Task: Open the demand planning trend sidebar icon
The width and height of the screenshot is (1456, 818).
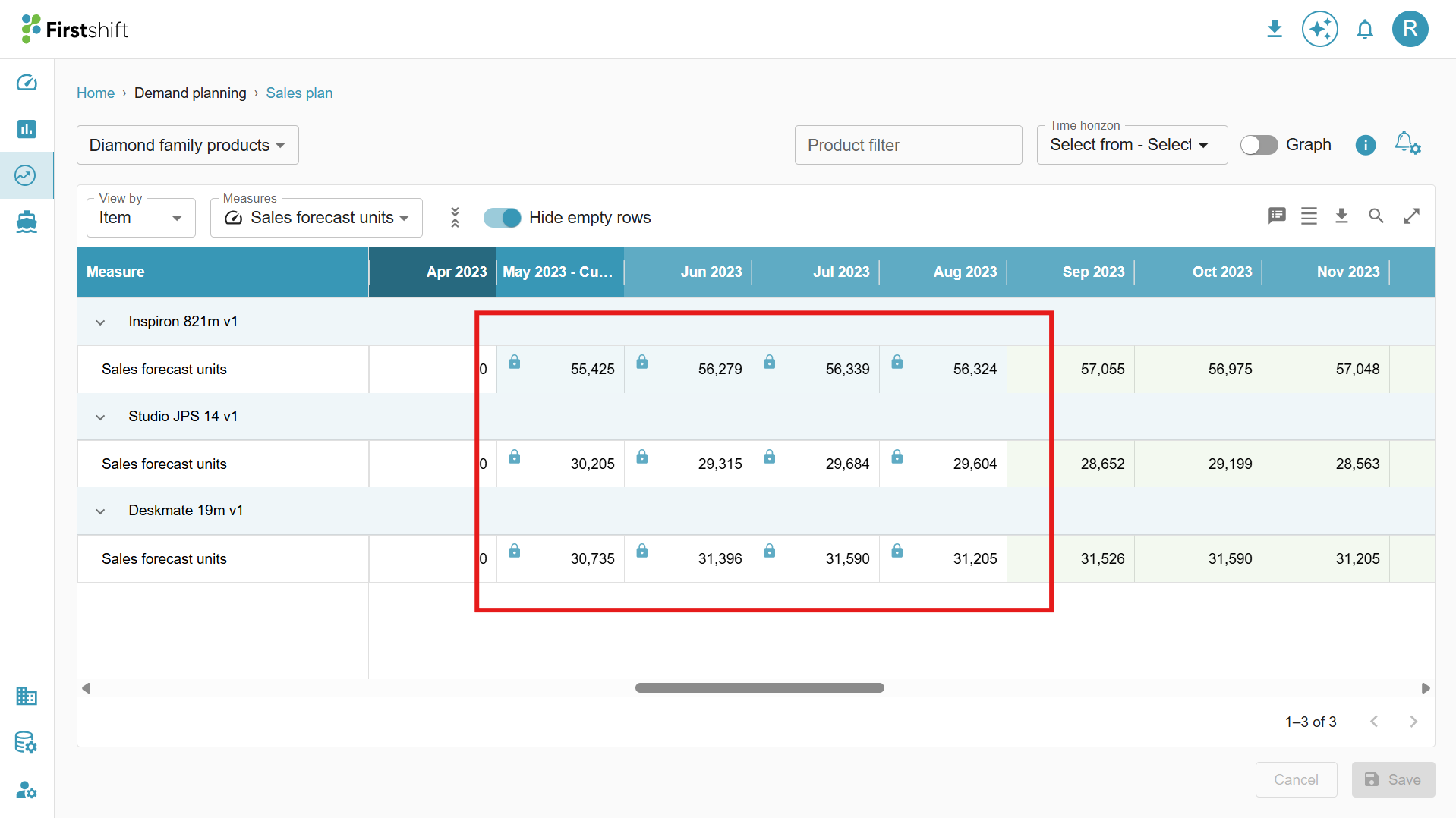Action: click(25, 175)
